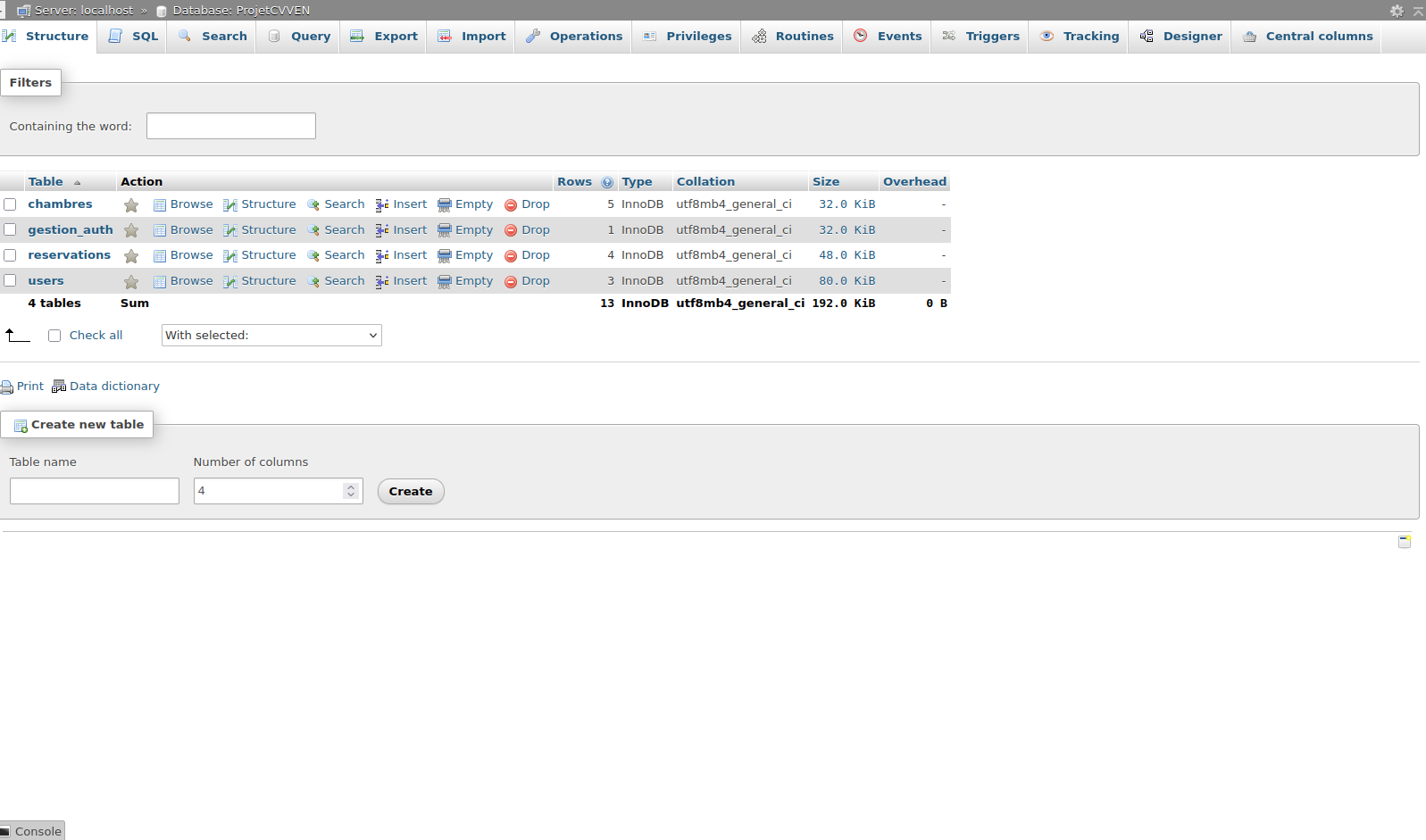Screen dimensions: 1426x840
Task: Click the Print printer icon
Action: [x=7, y=387]
